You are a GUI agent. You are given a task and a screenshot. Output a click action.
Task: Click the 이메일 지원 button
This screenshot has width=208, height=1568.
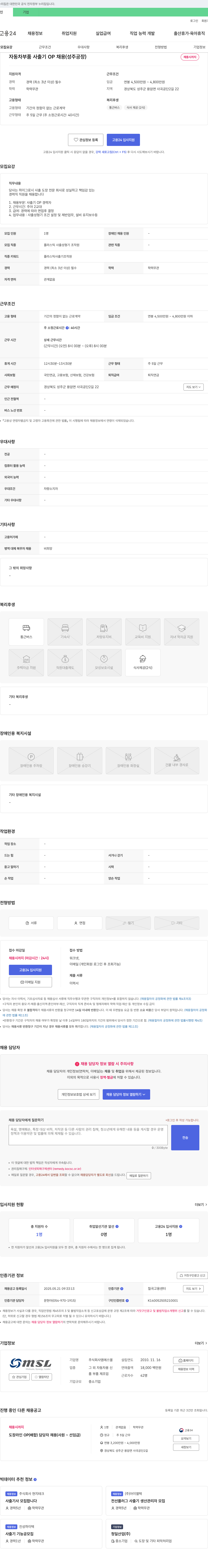(30, 982)
